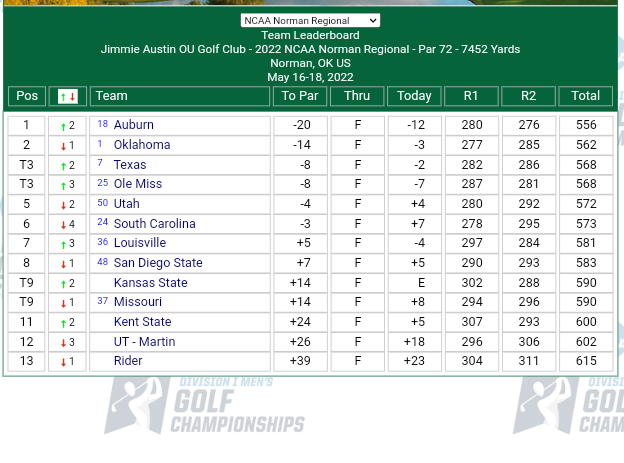Open the Oklahoma team scorecard

(142, 145)
